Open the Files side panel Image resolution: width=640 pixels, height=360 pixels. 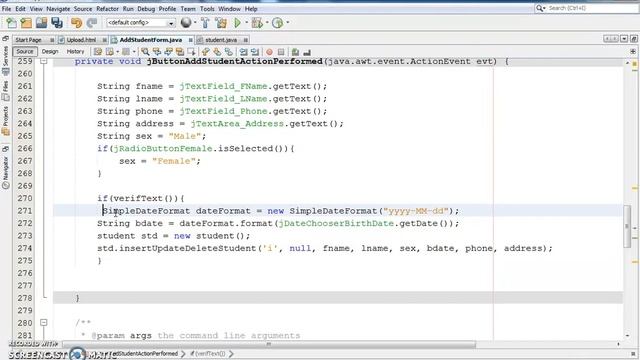[5, 91]
